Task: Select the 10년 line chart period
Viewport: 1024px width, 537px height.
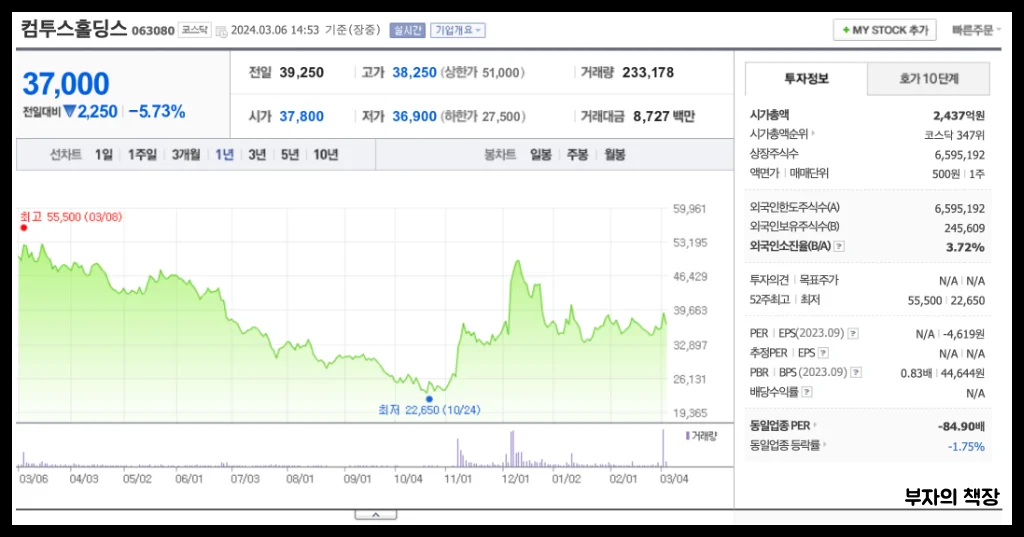Action: coord(325,155)
